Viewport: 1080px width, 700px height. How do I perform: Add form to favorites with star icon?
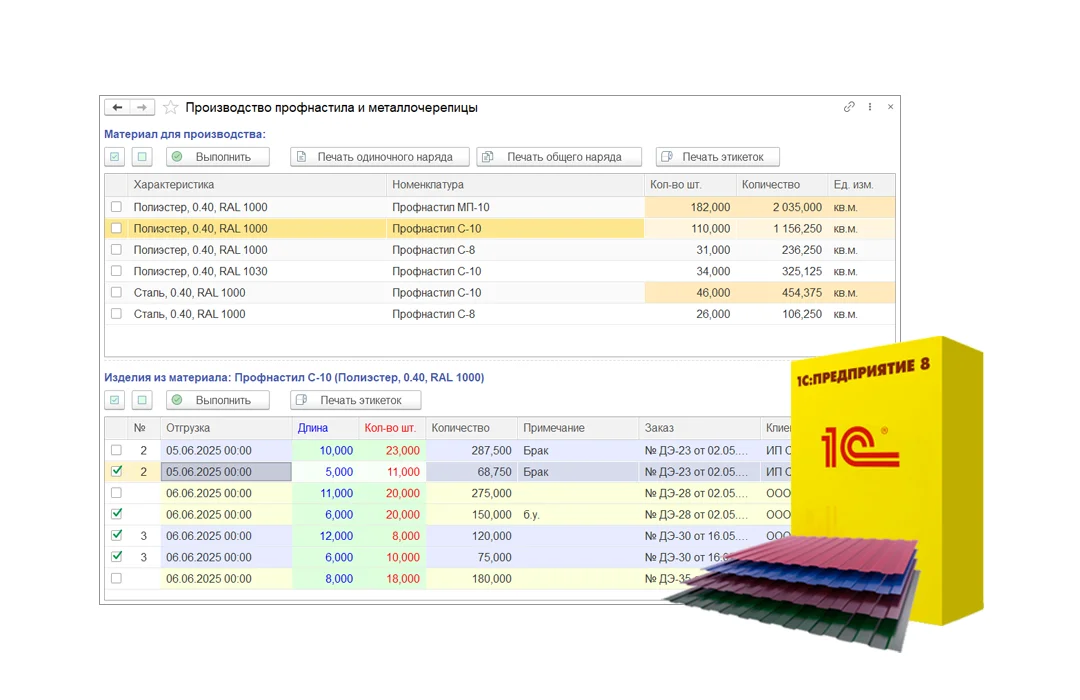[x=171, y=107]
